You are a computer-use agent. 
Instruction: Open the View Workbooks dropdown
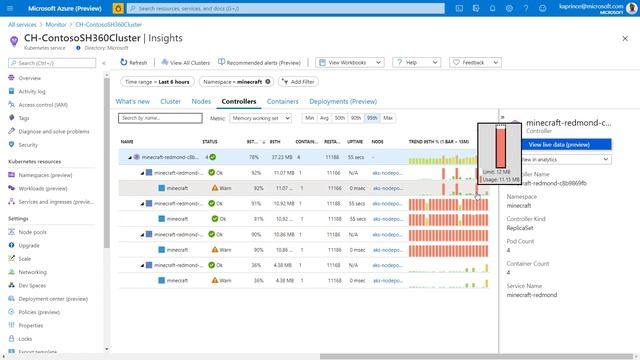click(350, 62)
